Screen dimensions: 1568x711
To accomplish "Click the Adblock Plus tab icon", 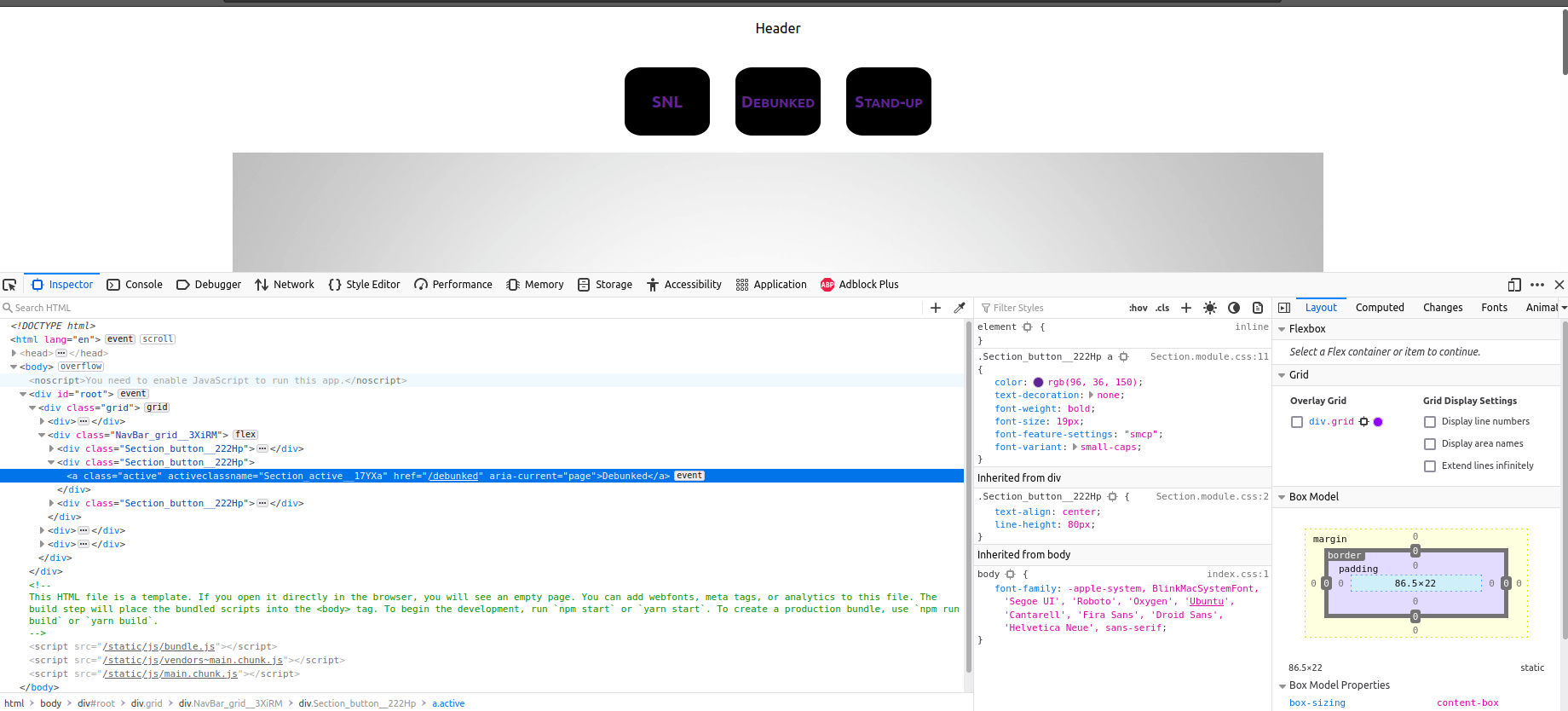I will 827,285.
